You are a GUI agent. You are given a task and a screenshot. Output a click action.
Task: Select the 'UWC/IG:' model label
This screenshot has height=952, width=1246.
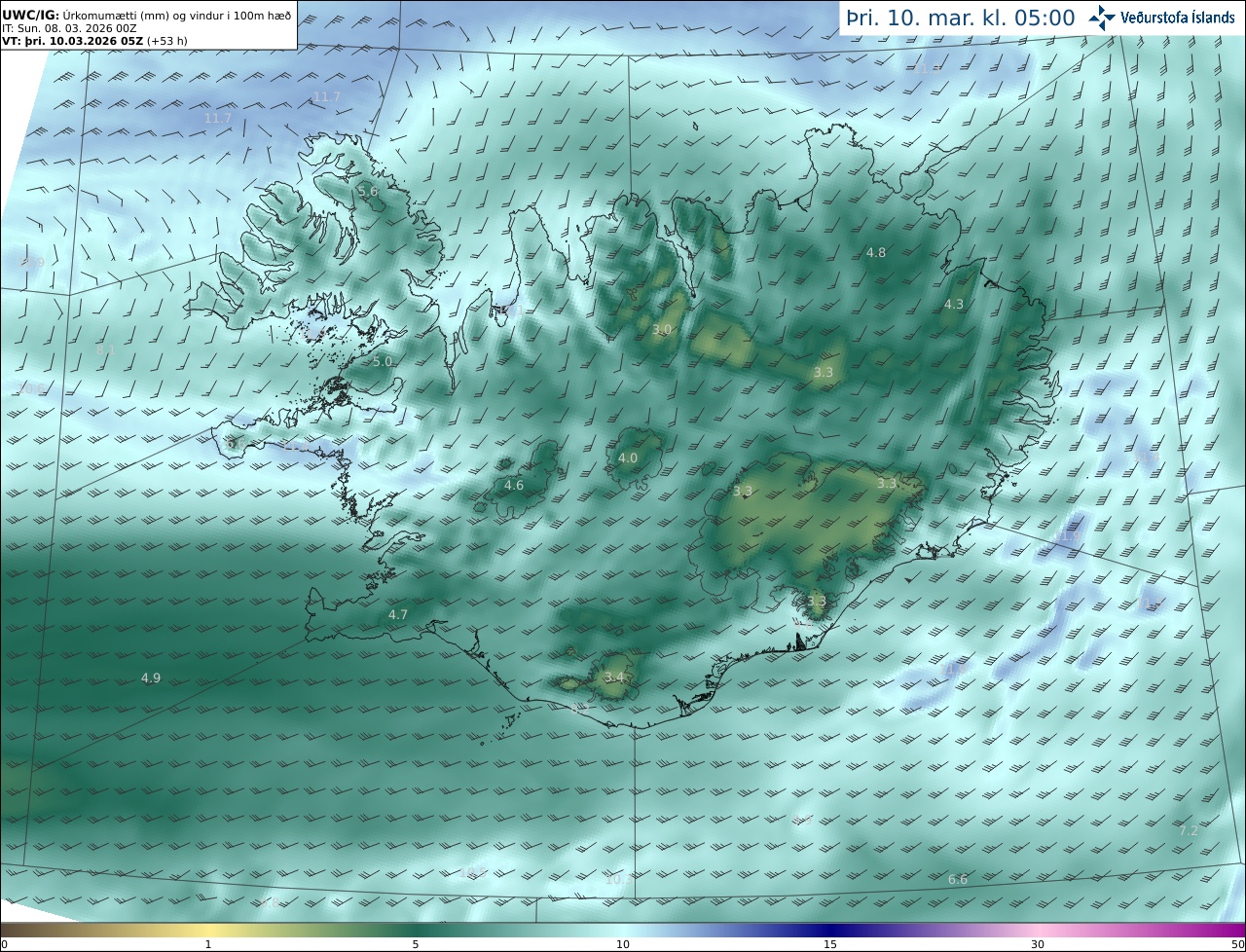click(x=30, y=15)
